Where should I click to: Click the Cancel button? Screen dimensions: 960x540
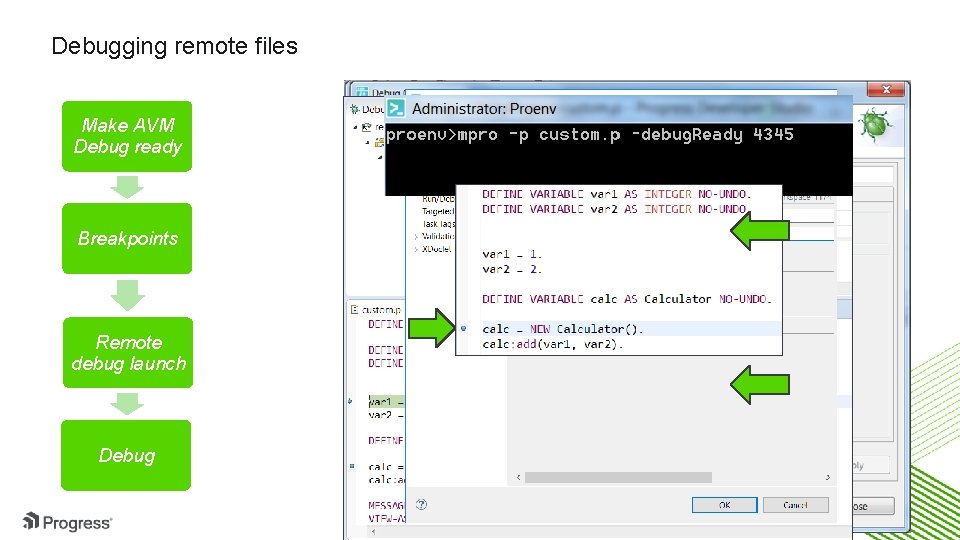point(795,505)
